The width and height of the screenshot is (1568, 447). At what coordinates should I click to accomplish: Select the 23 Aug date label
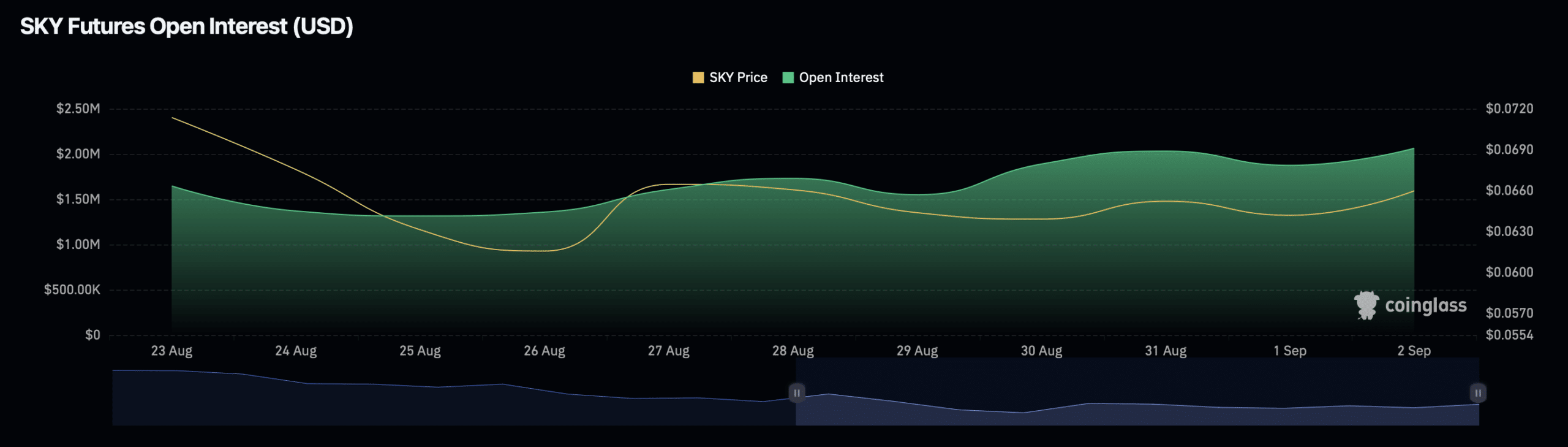(x=171, y=351)
